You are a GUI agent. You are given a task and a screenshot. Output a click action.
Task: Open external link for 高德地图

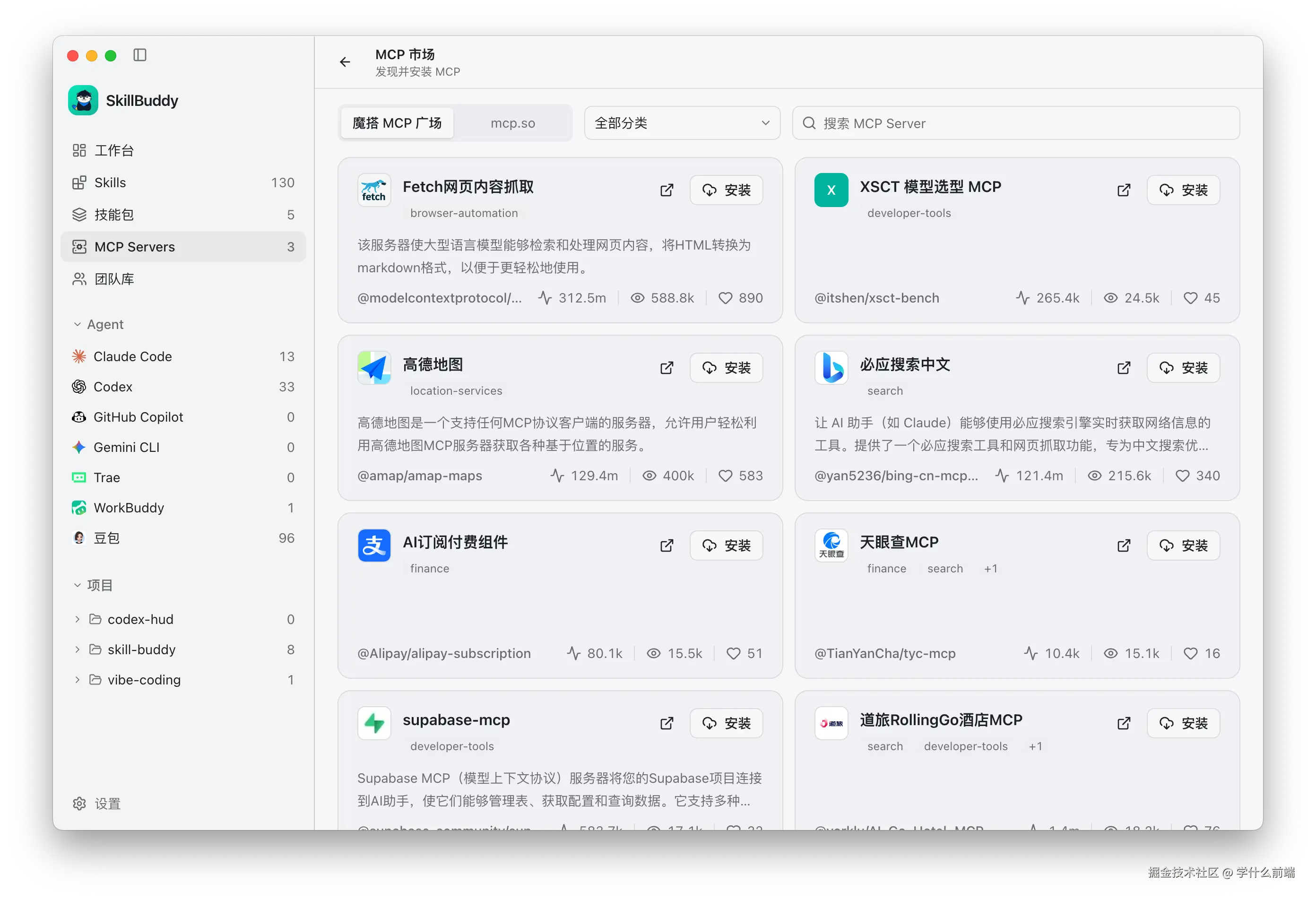[x=667, y=368]
